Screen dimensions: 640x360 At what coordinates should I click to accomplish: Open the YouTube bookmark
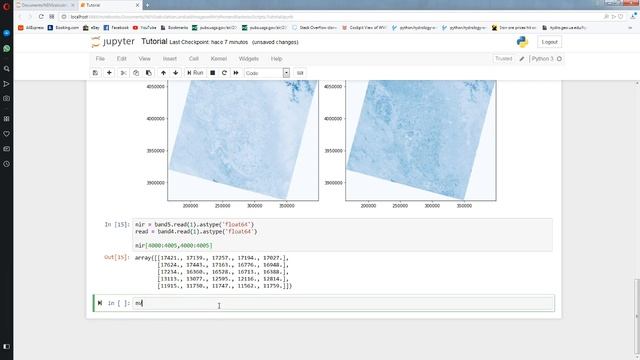pyautogui.click(x=144, y=28)
